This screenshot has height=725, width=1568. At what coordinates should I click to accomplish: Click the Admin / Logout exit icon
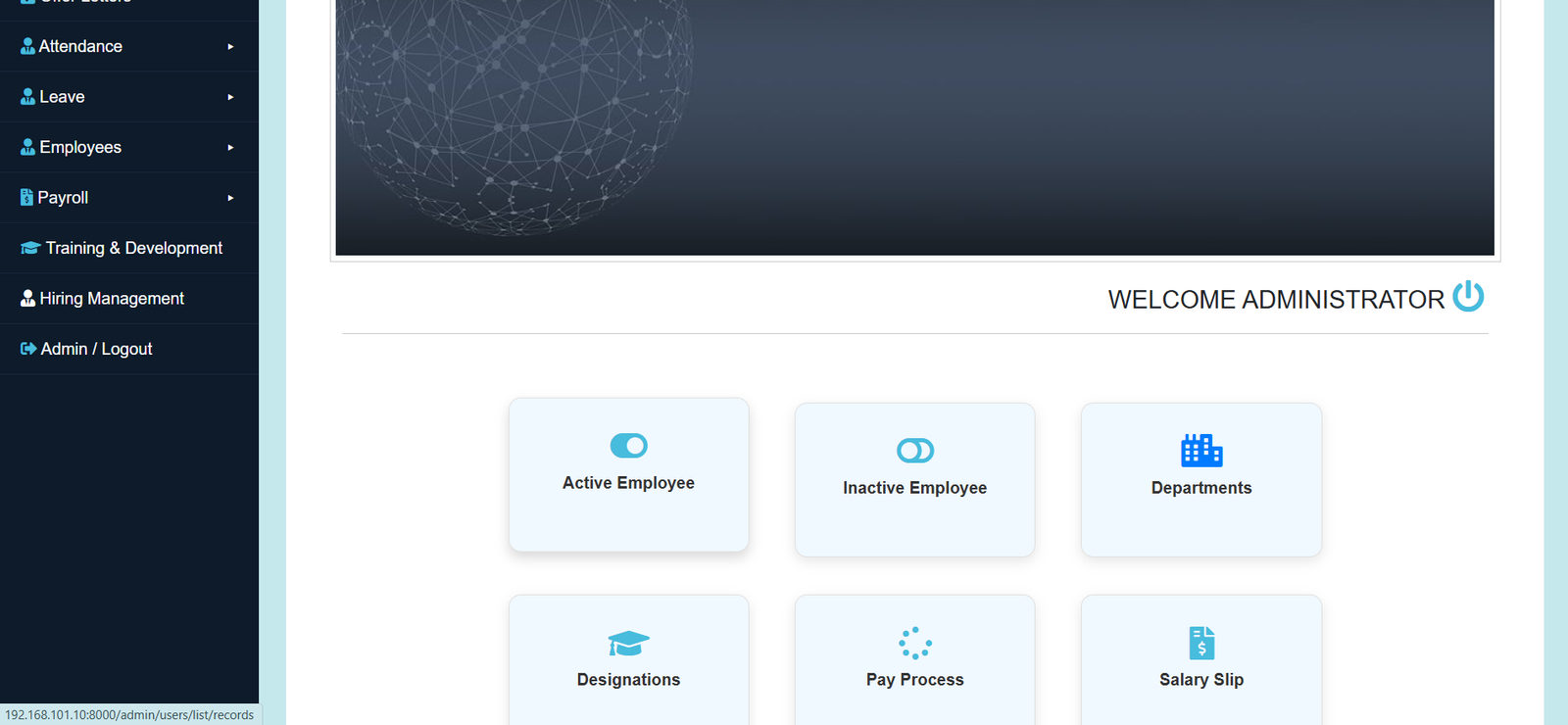(x=28, y=349)
